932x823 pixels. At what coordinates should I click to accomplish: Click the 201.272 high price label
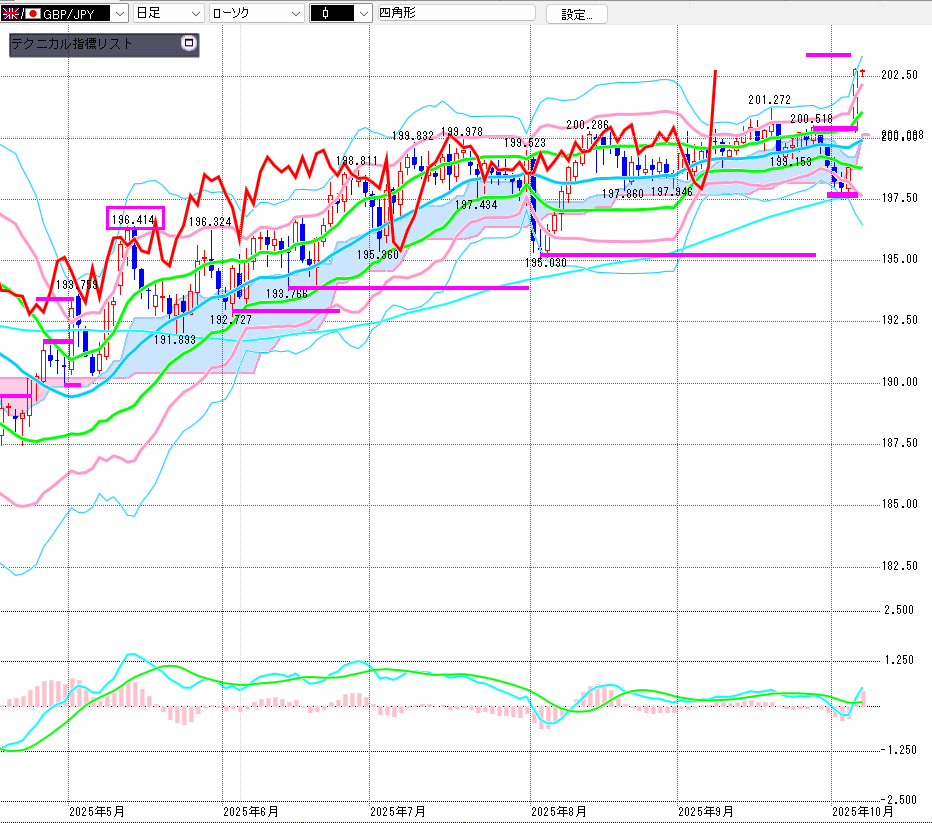(769, 99)
